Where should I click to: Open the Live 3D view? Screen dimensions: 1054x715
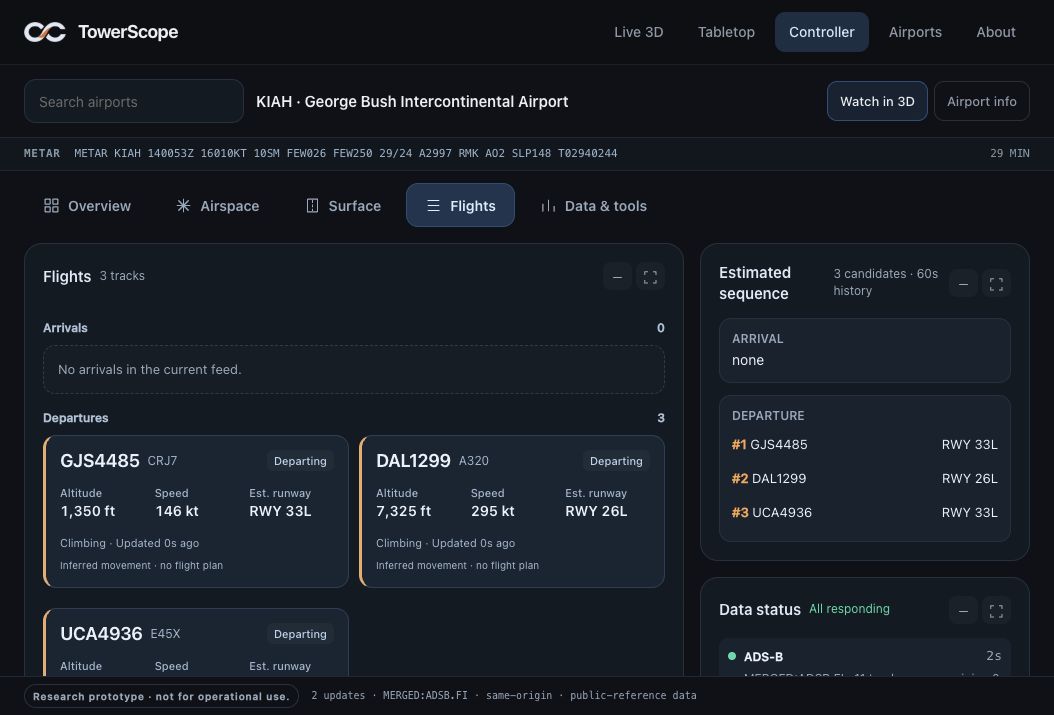[x=639, y=32]
